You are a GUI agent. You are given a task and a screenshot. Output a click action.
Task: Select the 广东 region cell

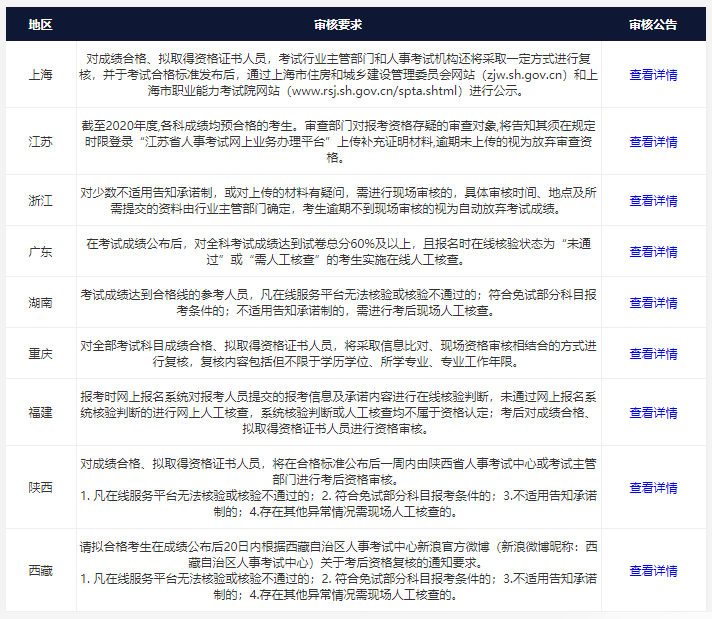(x=41, y=251)
